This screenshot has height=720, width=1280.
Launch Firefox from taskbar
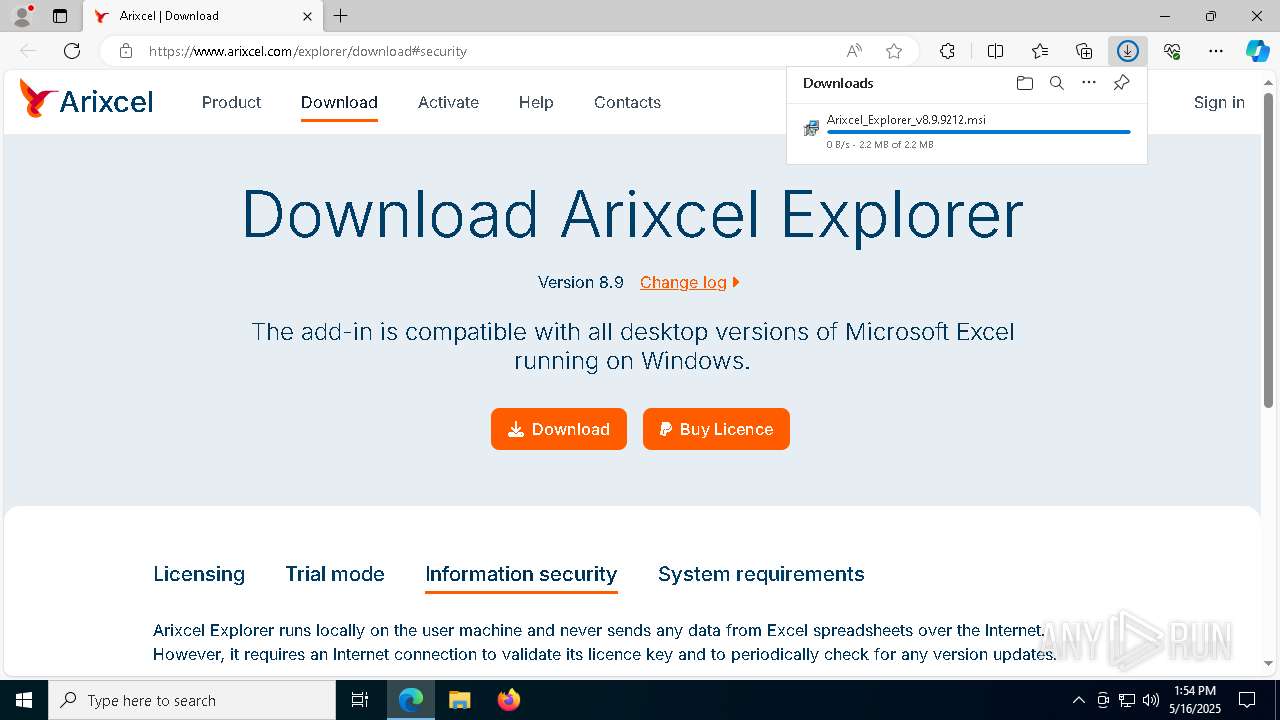click(509, 700)
